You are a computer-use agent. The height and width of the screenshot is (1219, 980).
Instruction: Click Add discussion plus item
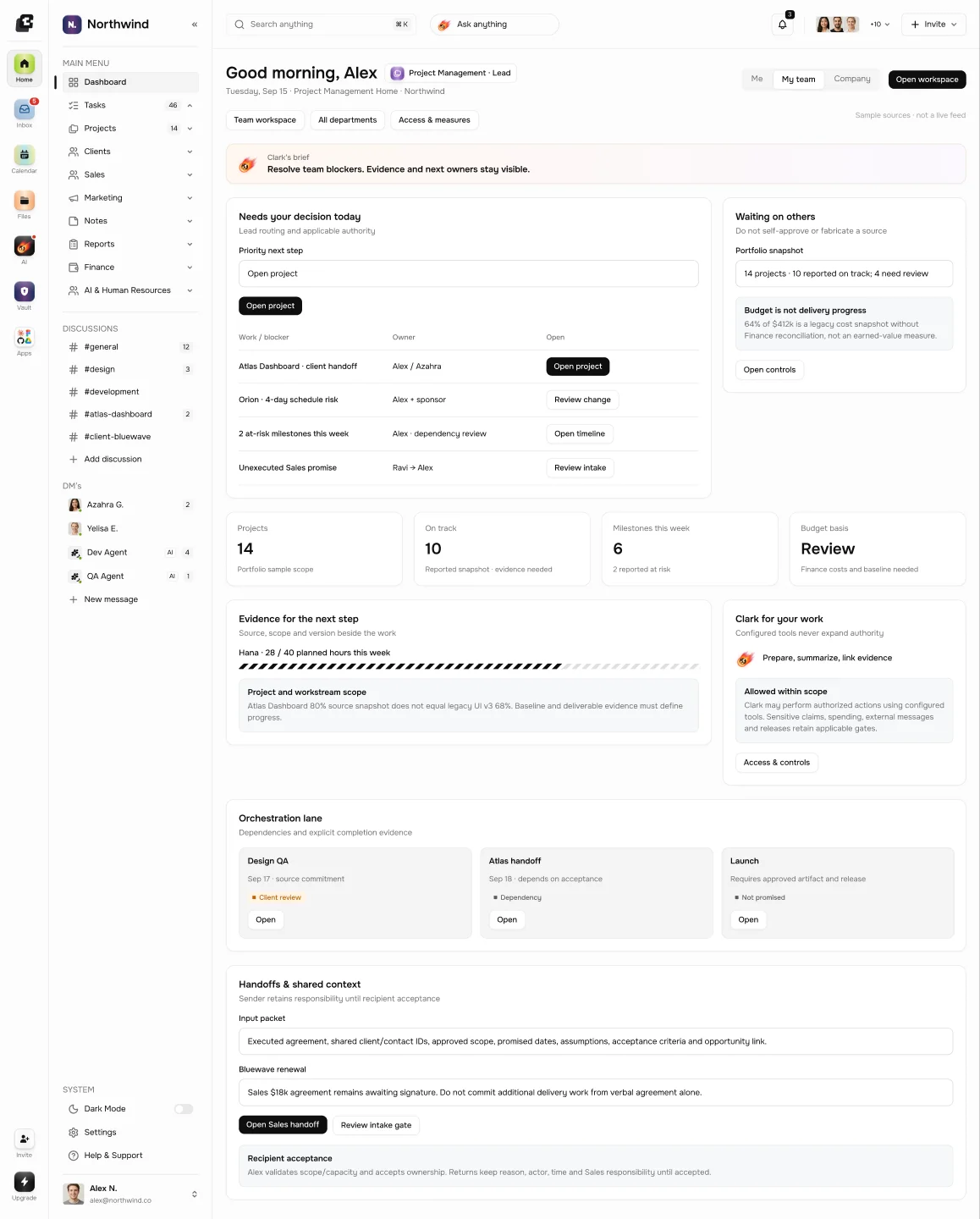pos(130,460)
